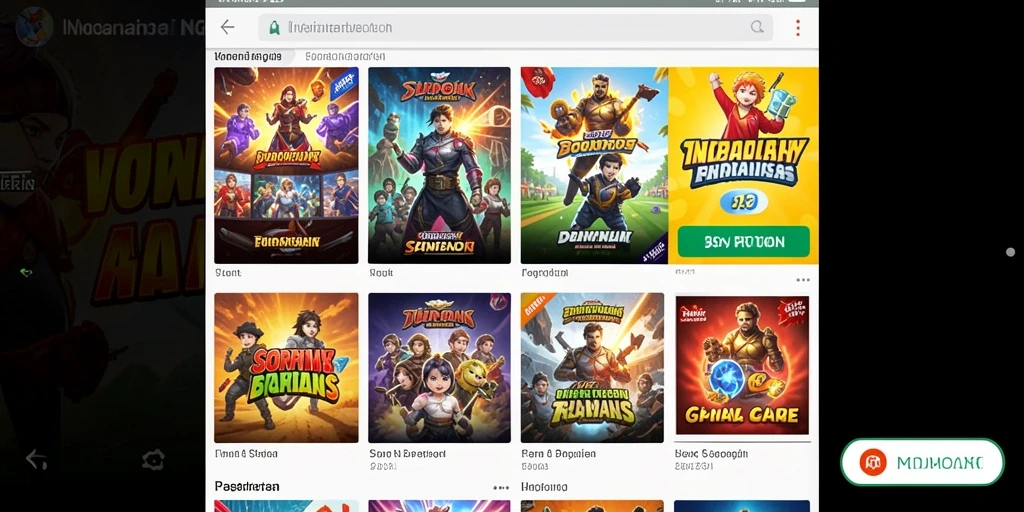Click the MOJHOANC floating pill button
1024x512 pixels.
point(922,462)
